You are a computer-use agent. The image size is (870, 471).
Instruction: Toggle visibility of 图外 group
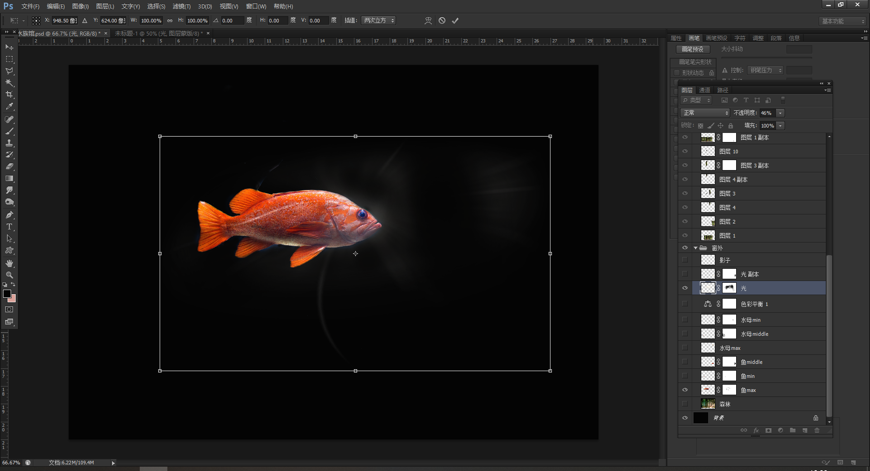685,248
